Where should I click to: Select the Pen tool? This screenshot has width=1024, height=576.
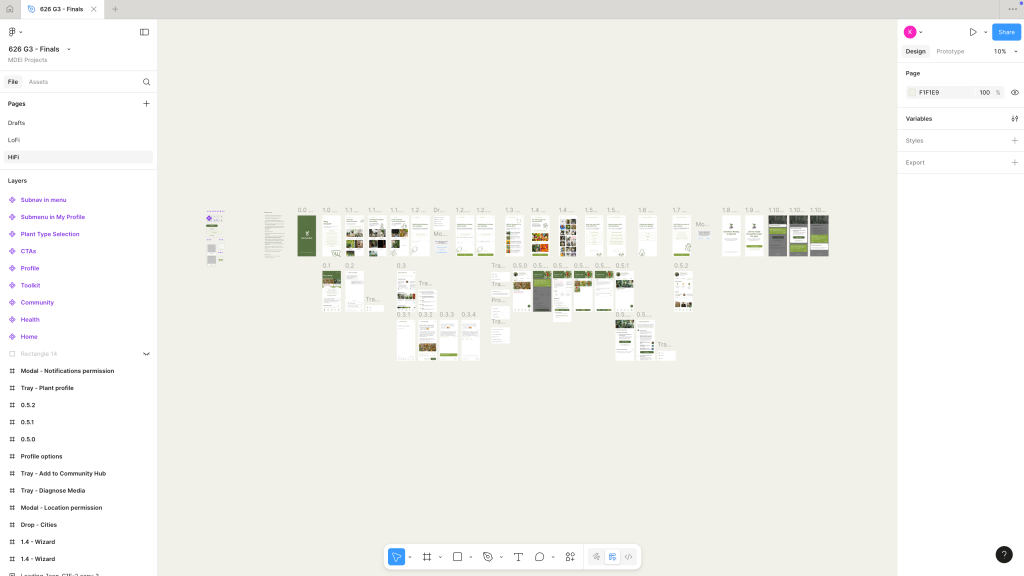(x=488, y=557)
